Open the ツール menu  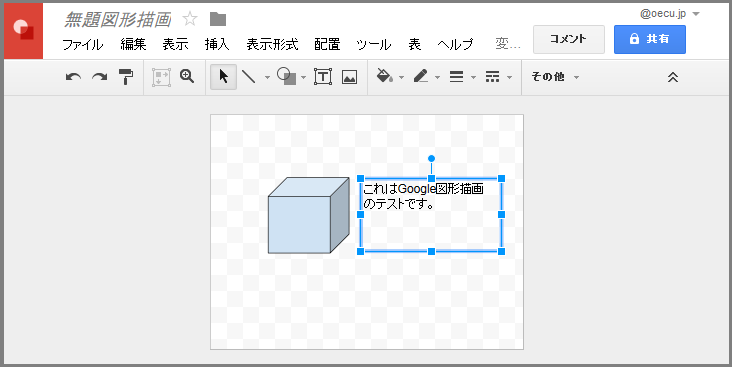point(373,44)
